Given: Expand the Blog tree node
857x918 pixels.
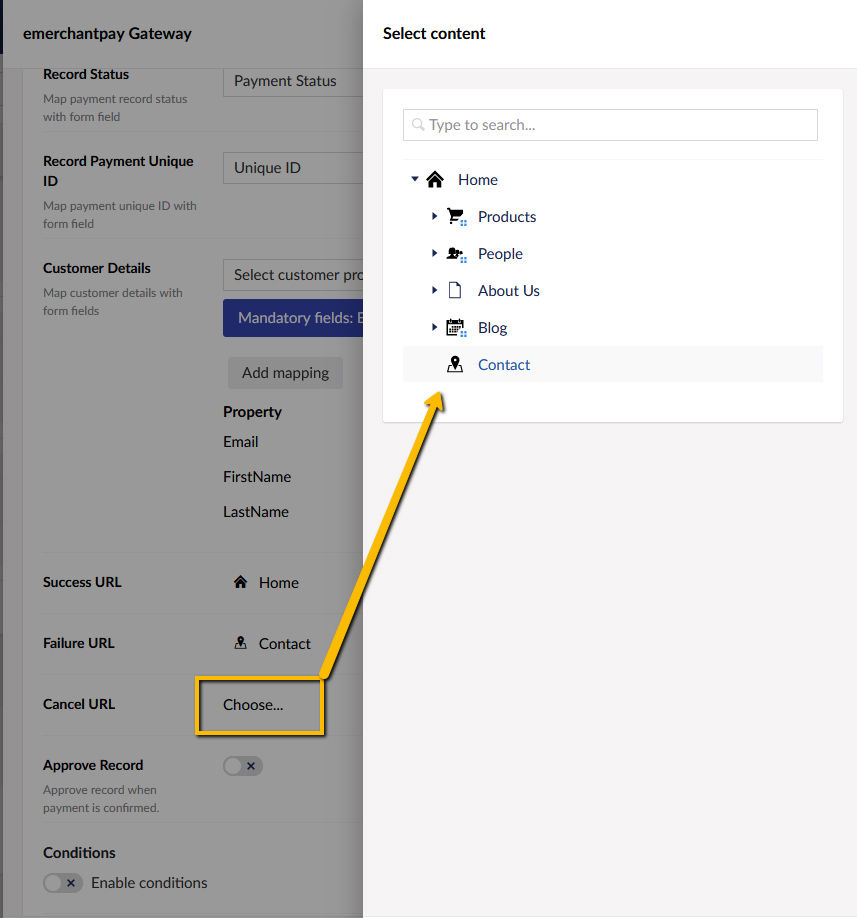Looking at the screenshot, I should point(434,327).
